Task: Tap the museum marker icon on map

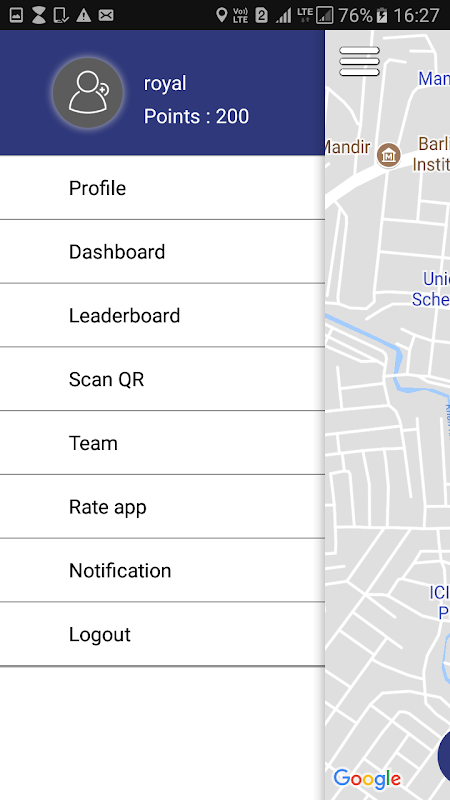Action: 389,155
